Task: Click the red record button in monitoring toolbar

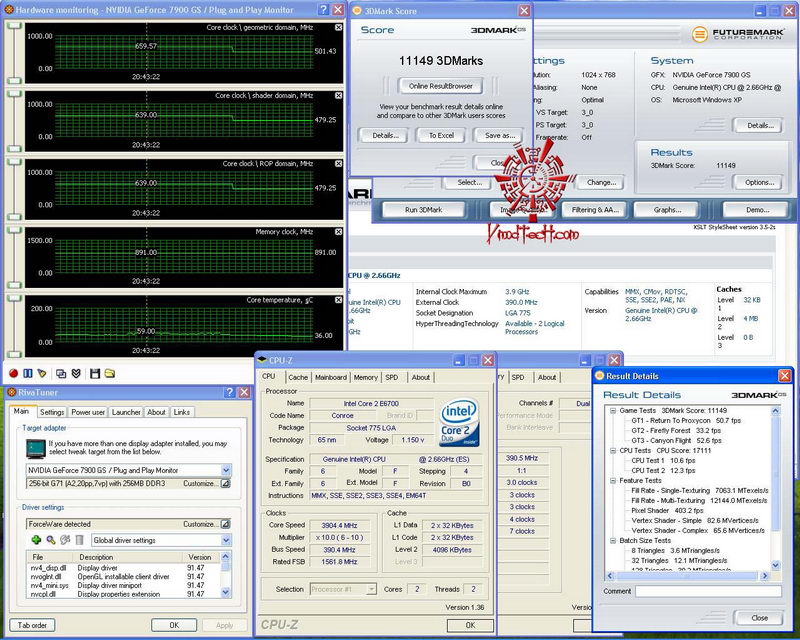Action: (13, 374)
